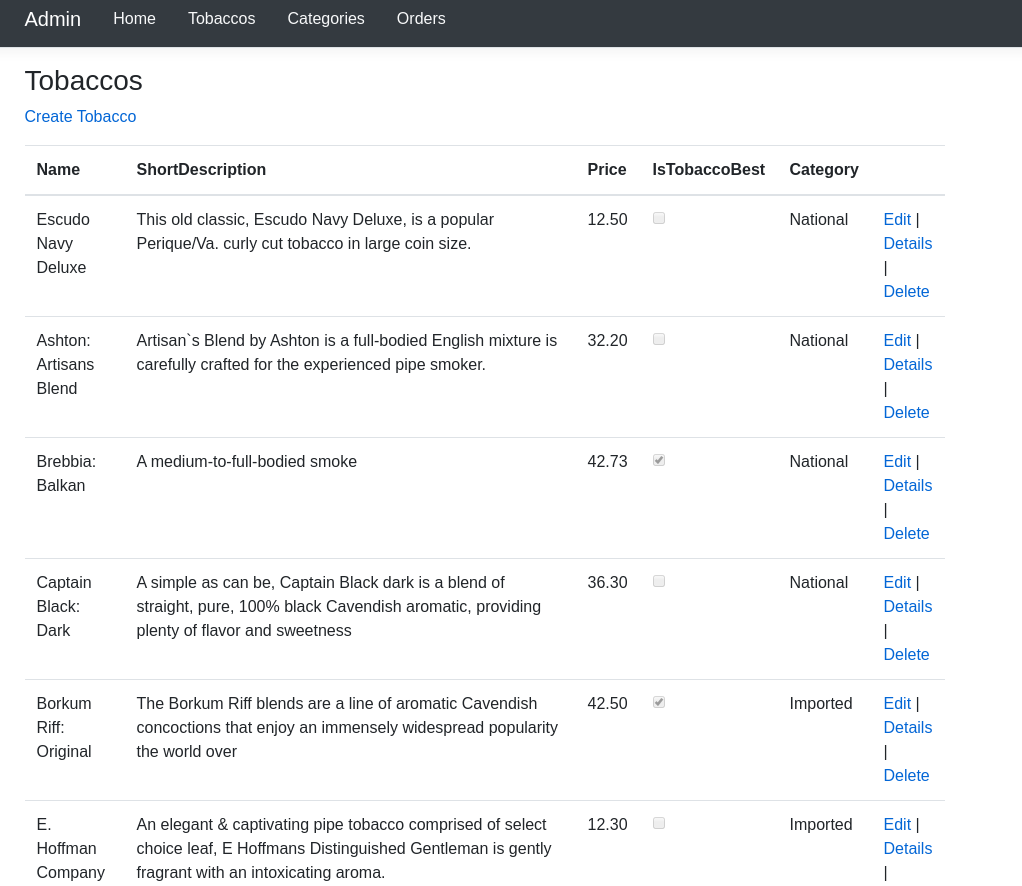1022x886 pixels.
Task: Click description starting 'A simple as can be'
Action: click(x=338, y=606)
